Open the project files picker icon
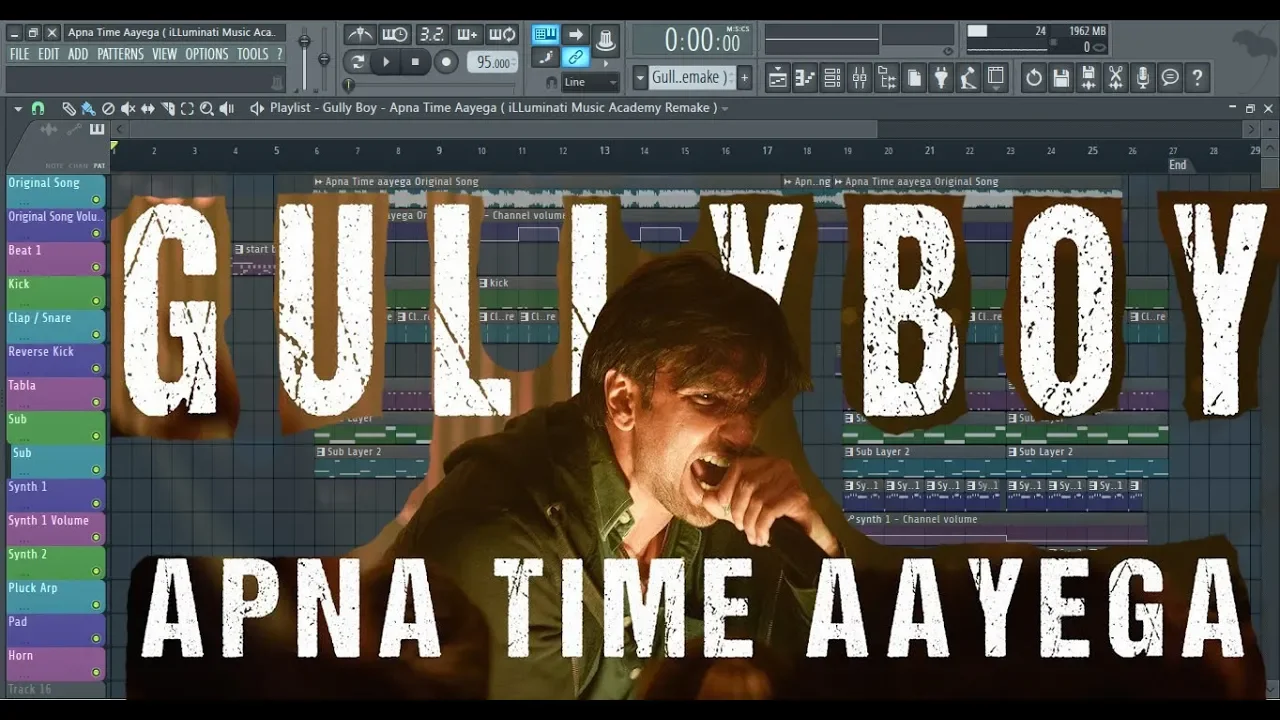This screenshot has height=720, width=1280. [x=913, y=78]
